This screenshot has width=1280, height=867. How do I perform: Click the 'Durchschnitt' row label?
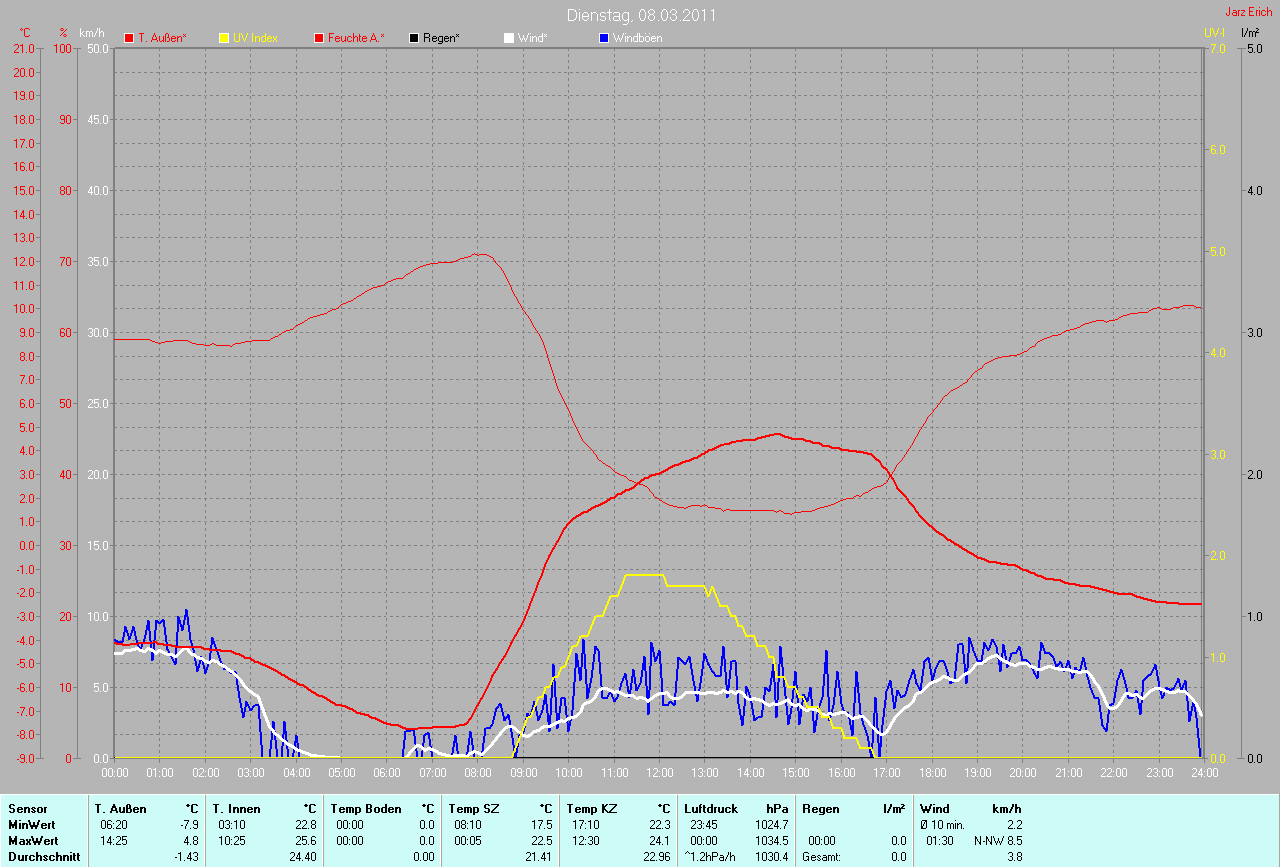tap(43, 857)
